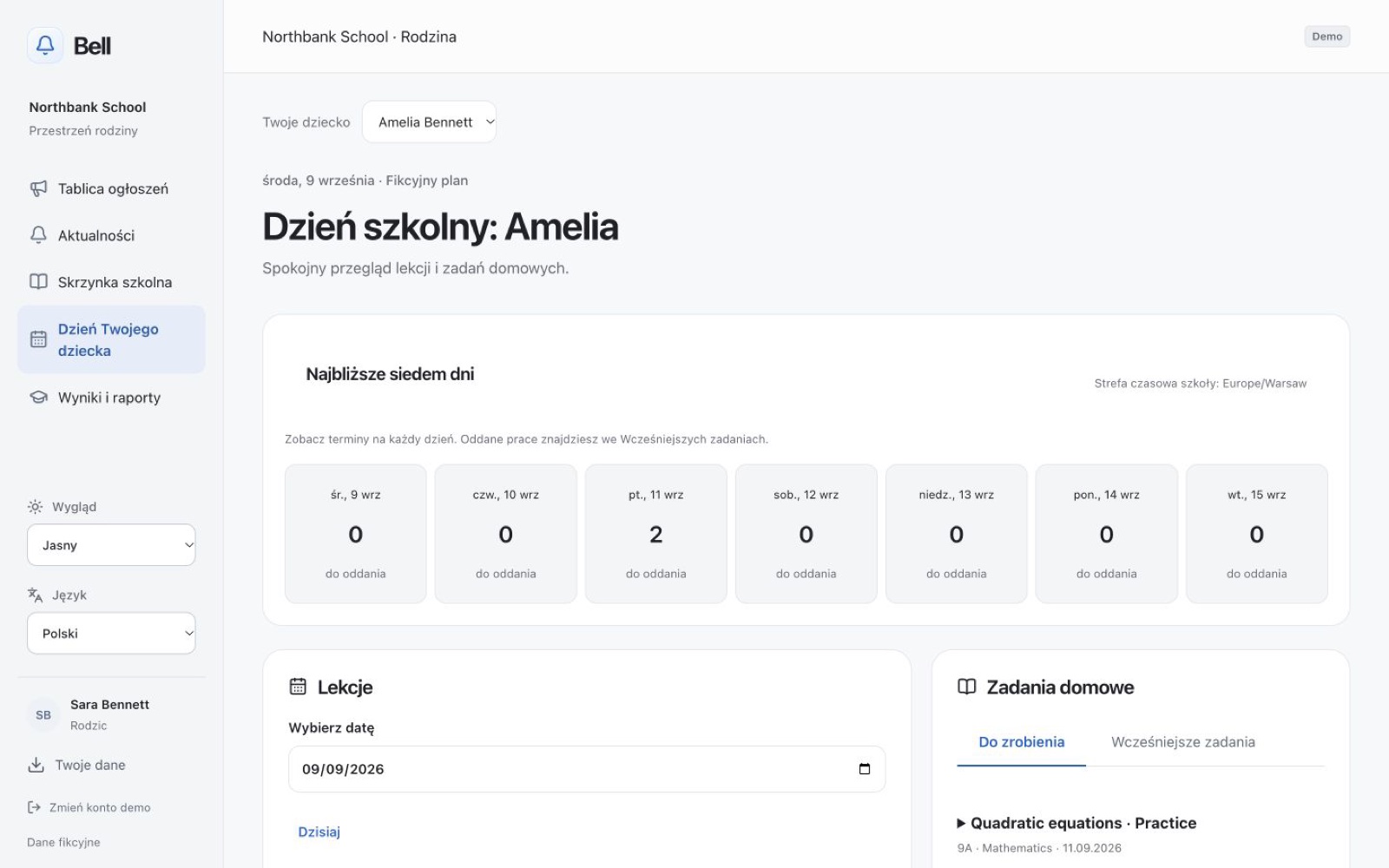Open Tablica ogłoszeń in the sidebar

pyautogui.click(x=111, y=188)
